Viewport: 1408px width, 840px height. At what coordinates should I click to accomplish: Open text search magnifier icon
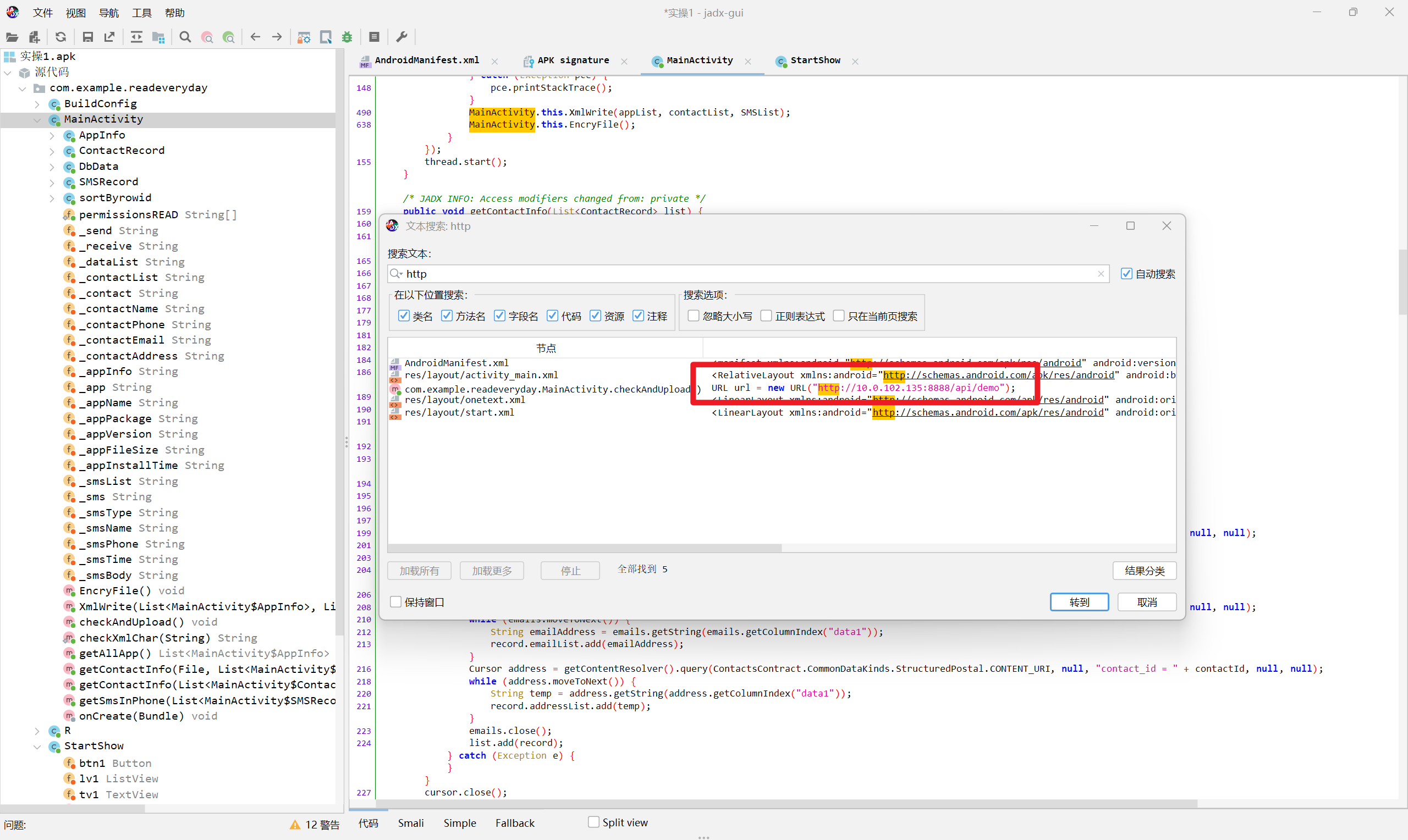pyautogui.click(x=185, y=37)
